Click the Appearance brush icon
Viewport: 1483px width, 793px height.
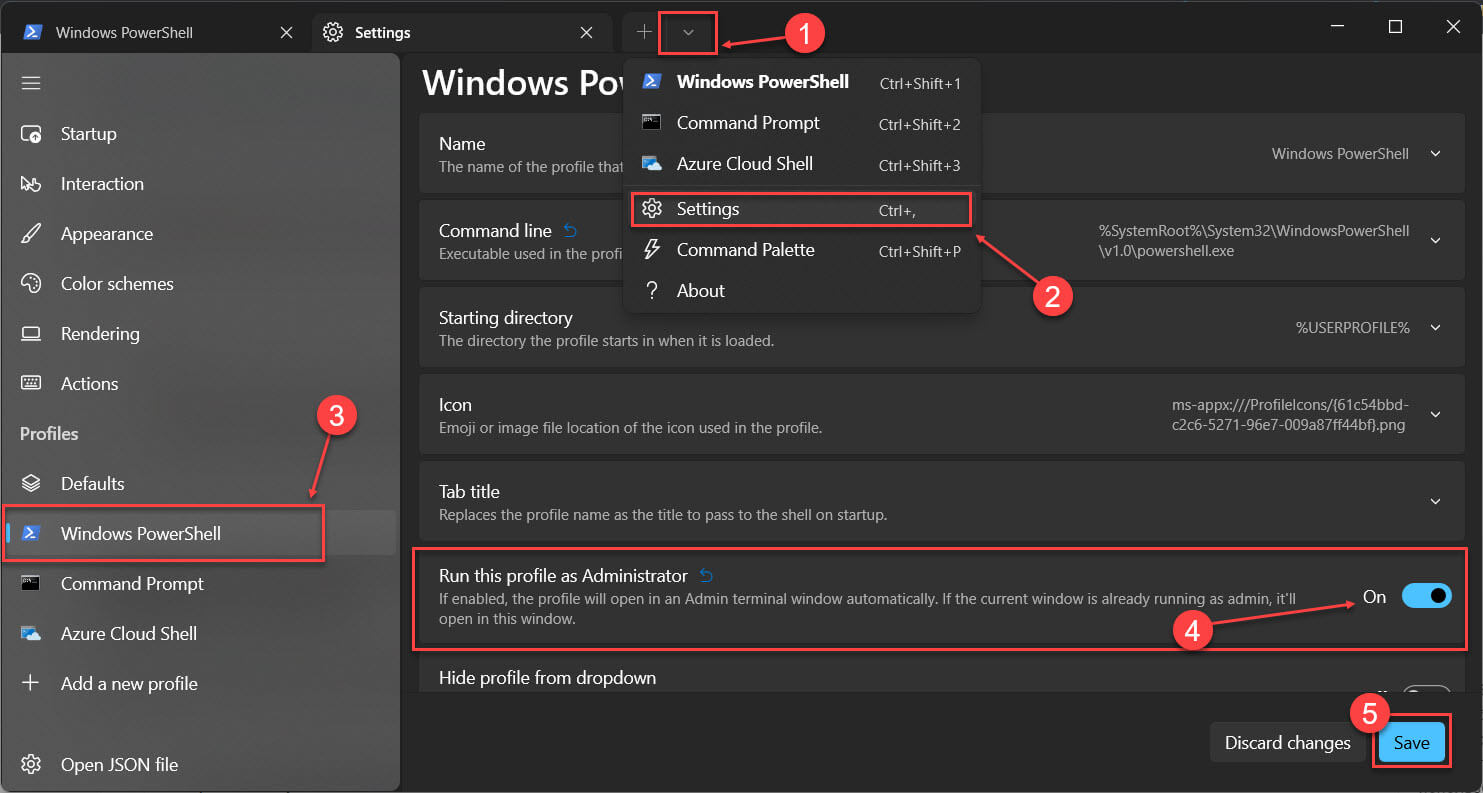31,234
